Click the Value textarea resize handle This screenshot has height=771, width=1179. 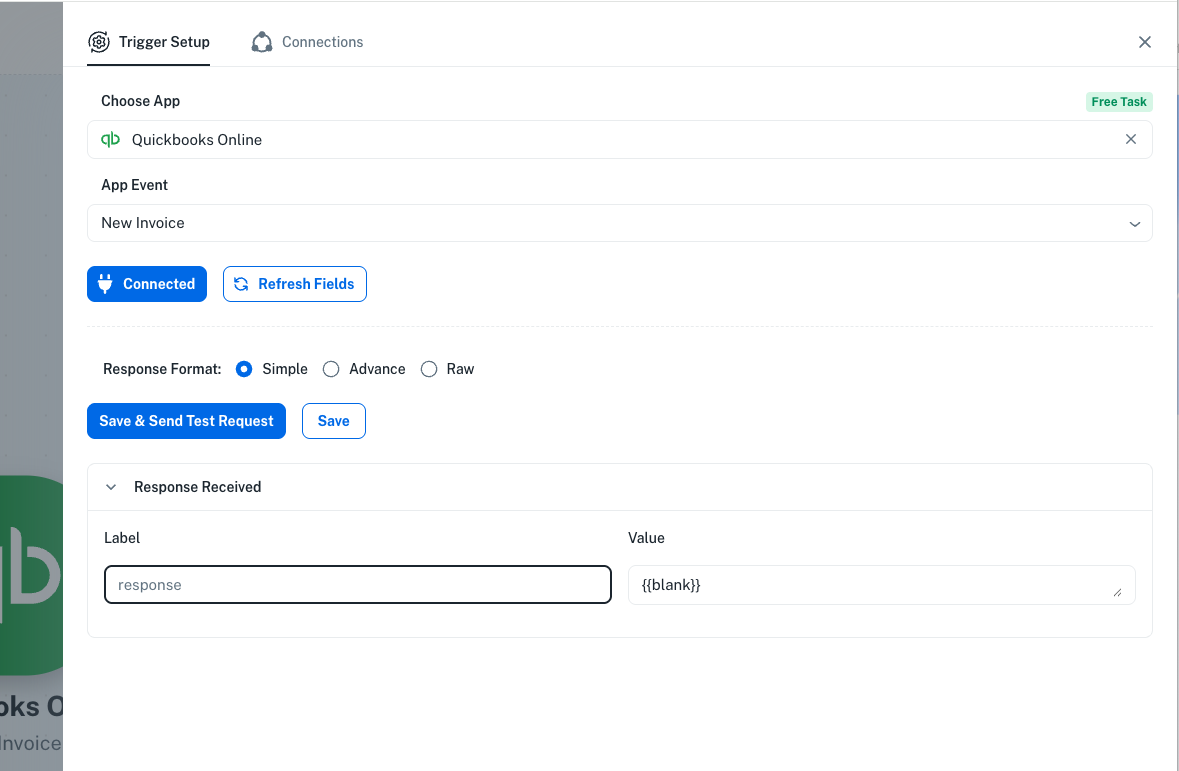tap(1117, 592)
